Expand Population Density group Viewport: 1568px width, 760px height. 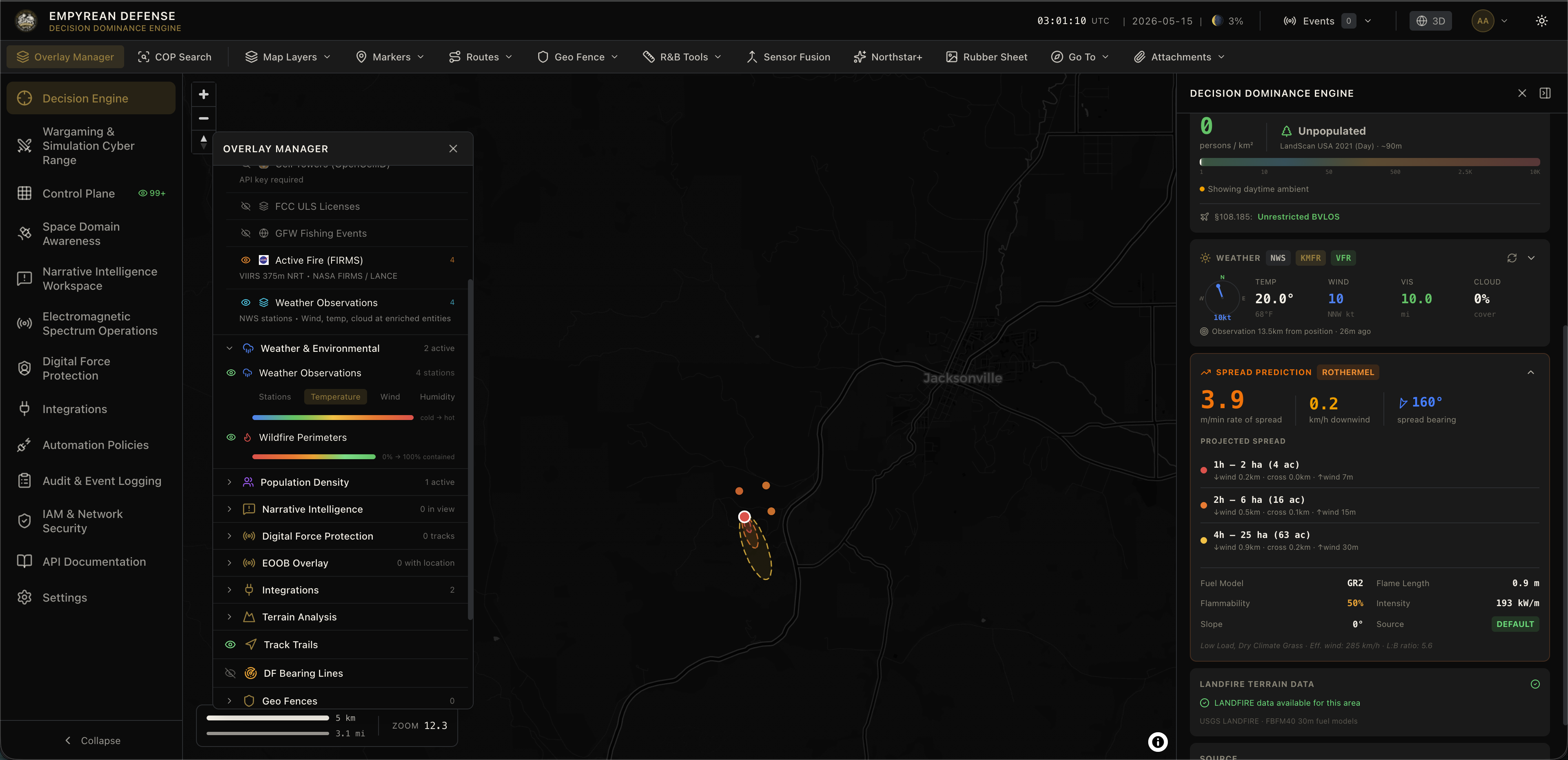[x=229, y=482]
